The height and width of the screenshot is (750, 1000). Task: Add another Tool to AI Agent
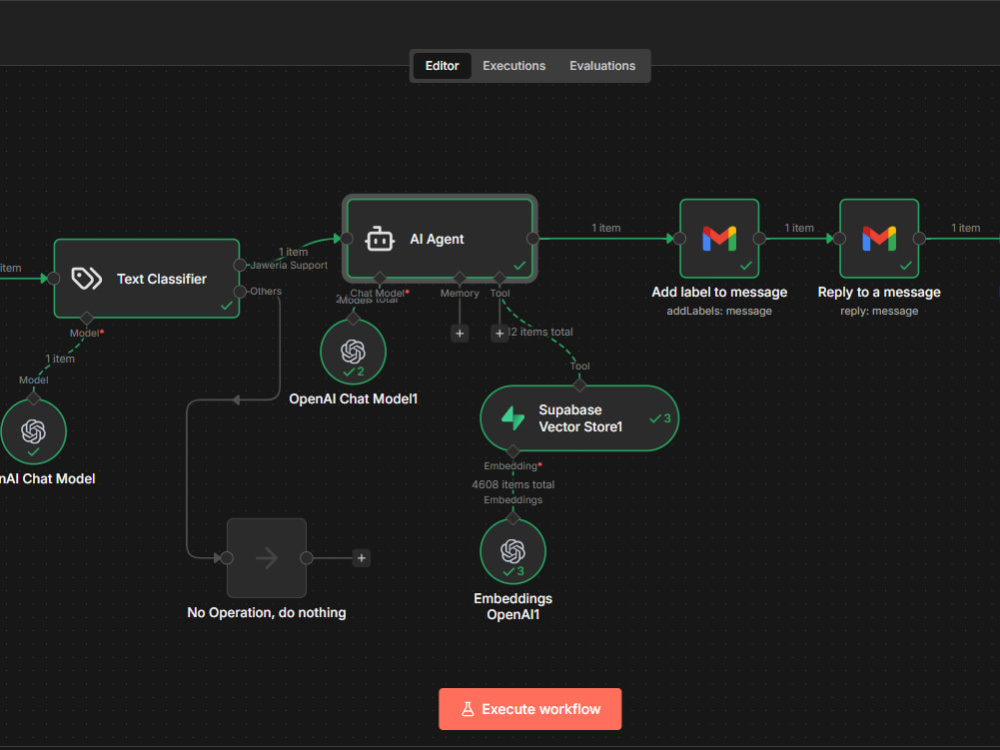499,333
